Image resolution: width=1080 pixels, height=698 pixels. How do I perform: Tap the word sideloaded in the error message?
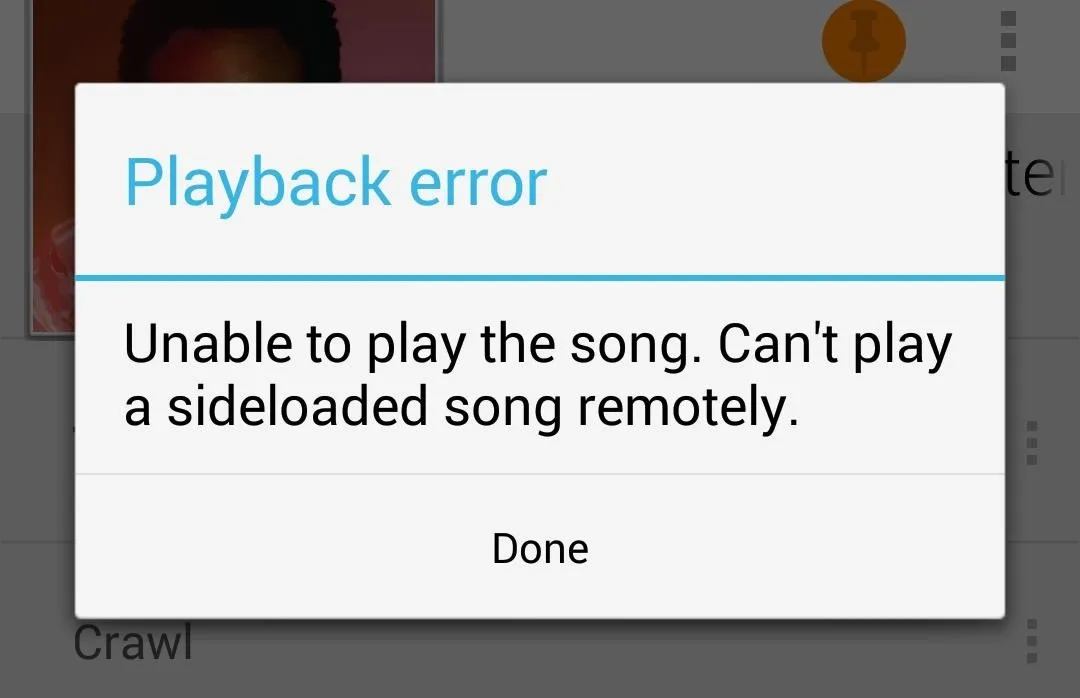(298, 406)
